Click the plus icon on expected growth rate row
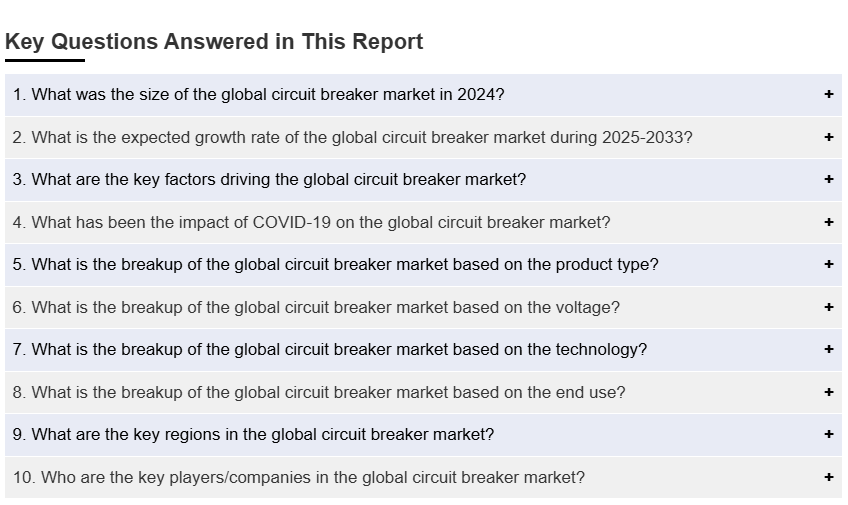 tap(828, 137)
